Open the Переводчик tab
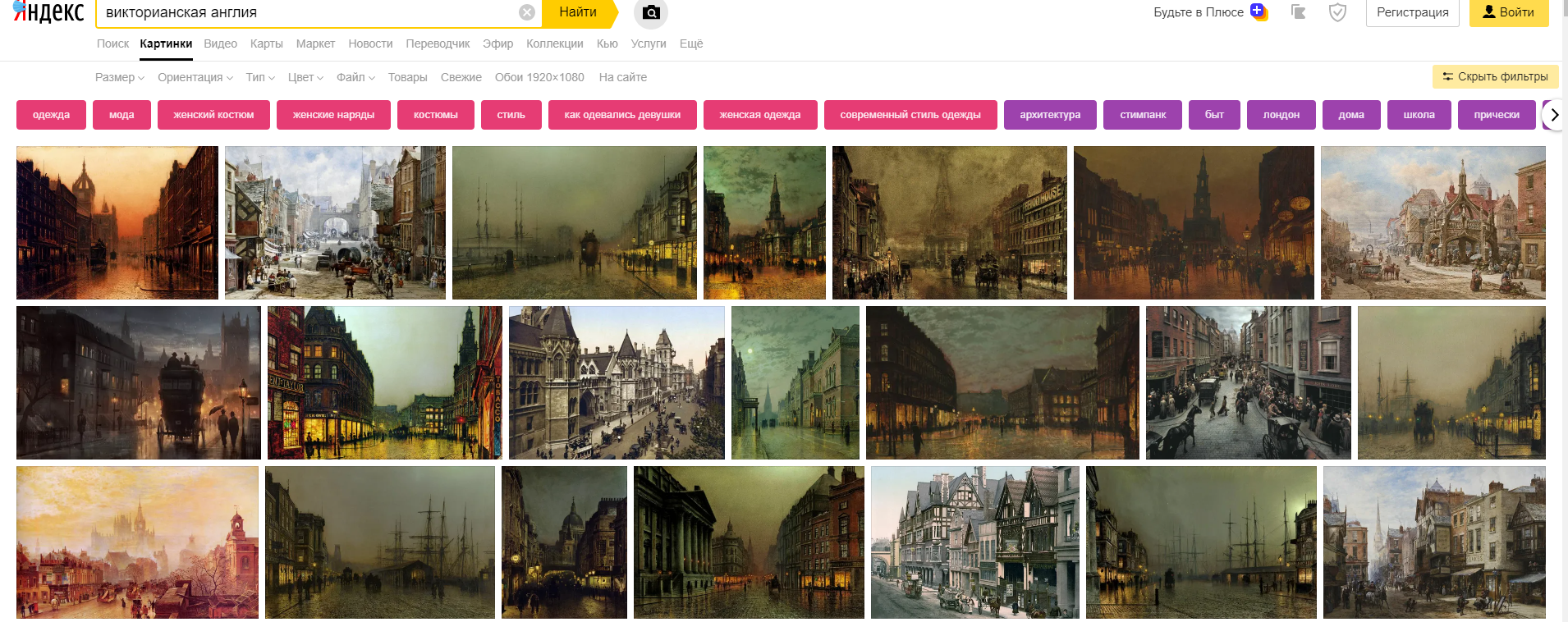Screen dimensions: 1568x622 438,43
